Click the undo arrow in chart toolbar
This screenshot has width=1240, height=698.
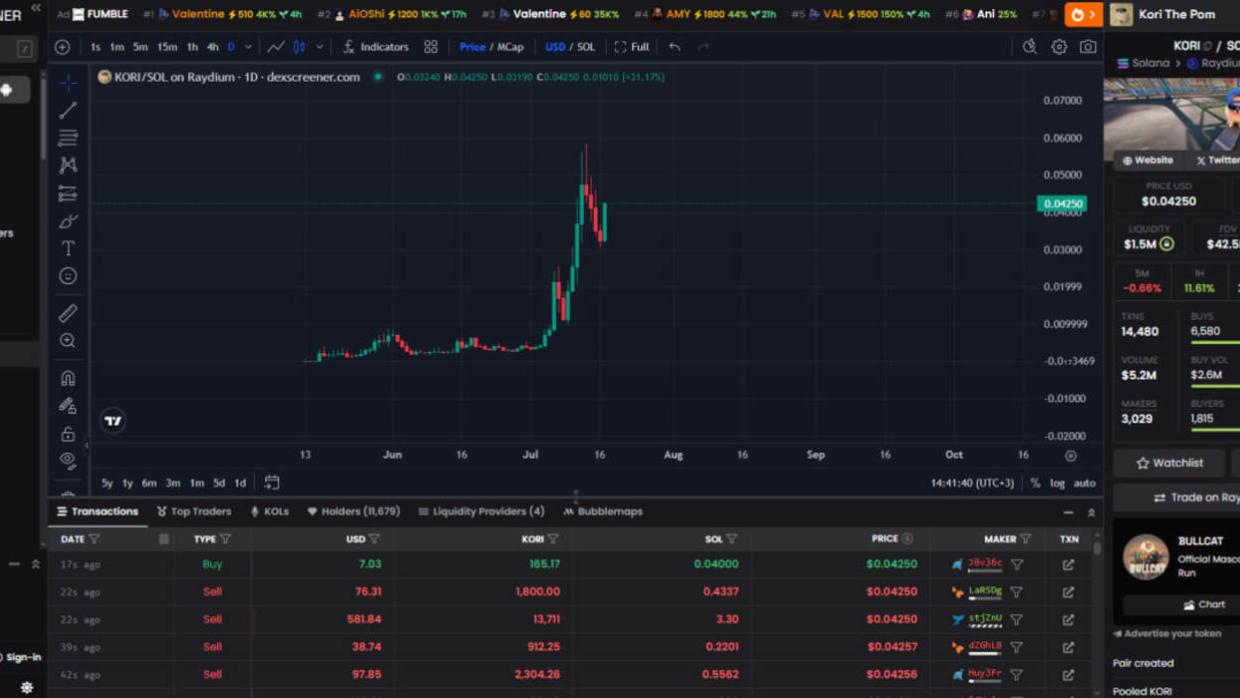pyautogui.click(x=675, y=47)
